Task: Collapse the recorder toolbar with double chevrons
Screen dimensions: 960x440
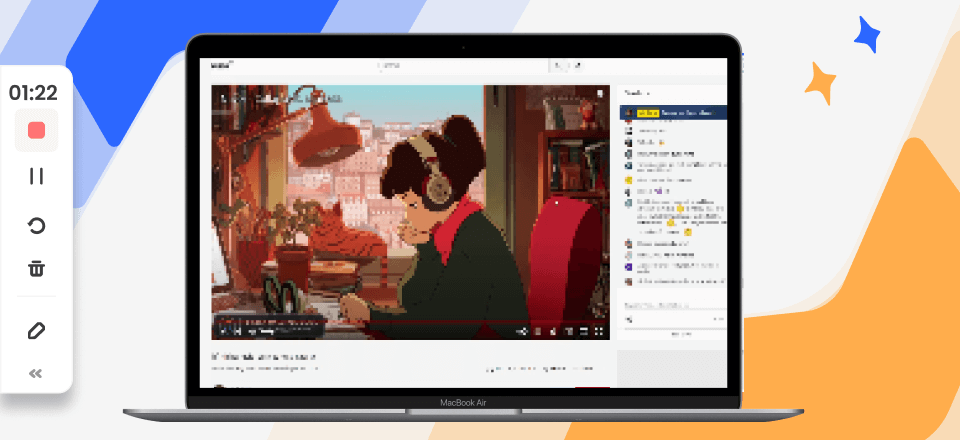Action: (36, 373)
